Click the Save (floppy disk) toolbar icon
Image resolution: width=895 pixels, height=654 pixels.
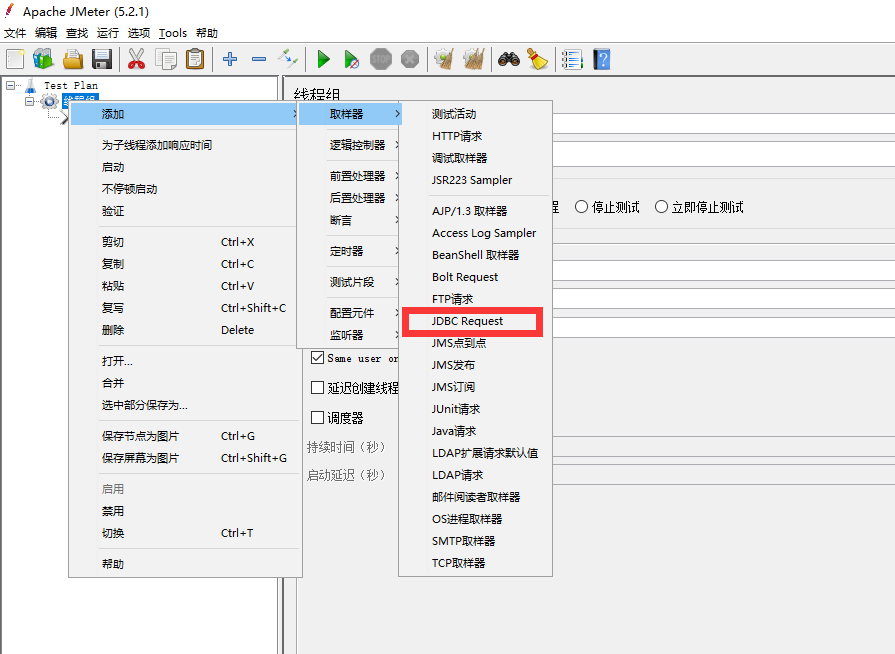102,59
